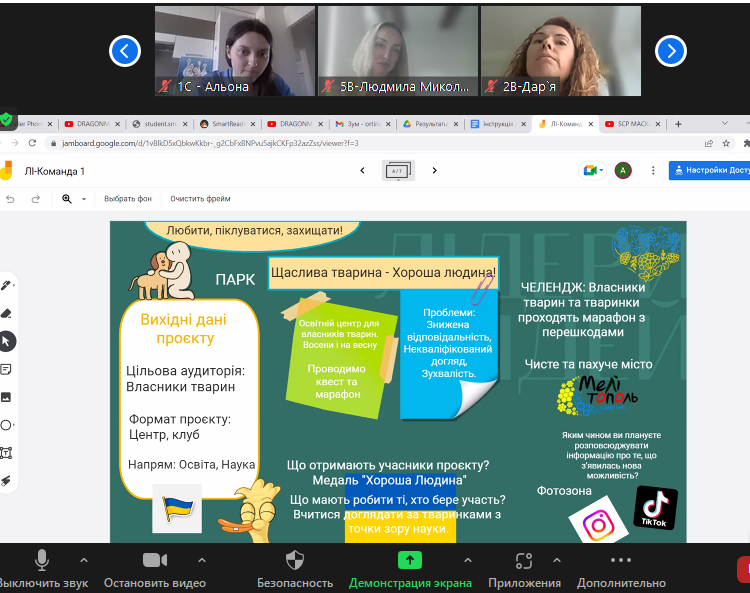
Task: Select the Pen tool in Jamboard sidebar
Action: click(6, 285)
